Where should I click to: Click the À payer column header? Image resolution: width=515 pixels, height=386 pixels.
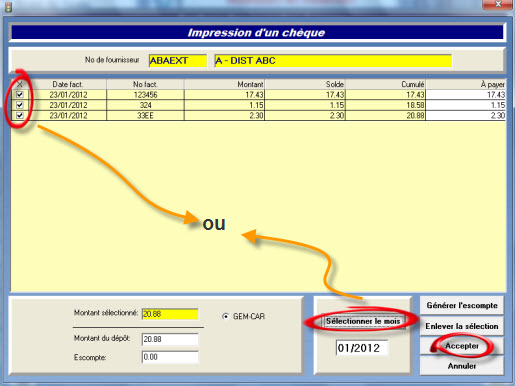click(466, 84)
